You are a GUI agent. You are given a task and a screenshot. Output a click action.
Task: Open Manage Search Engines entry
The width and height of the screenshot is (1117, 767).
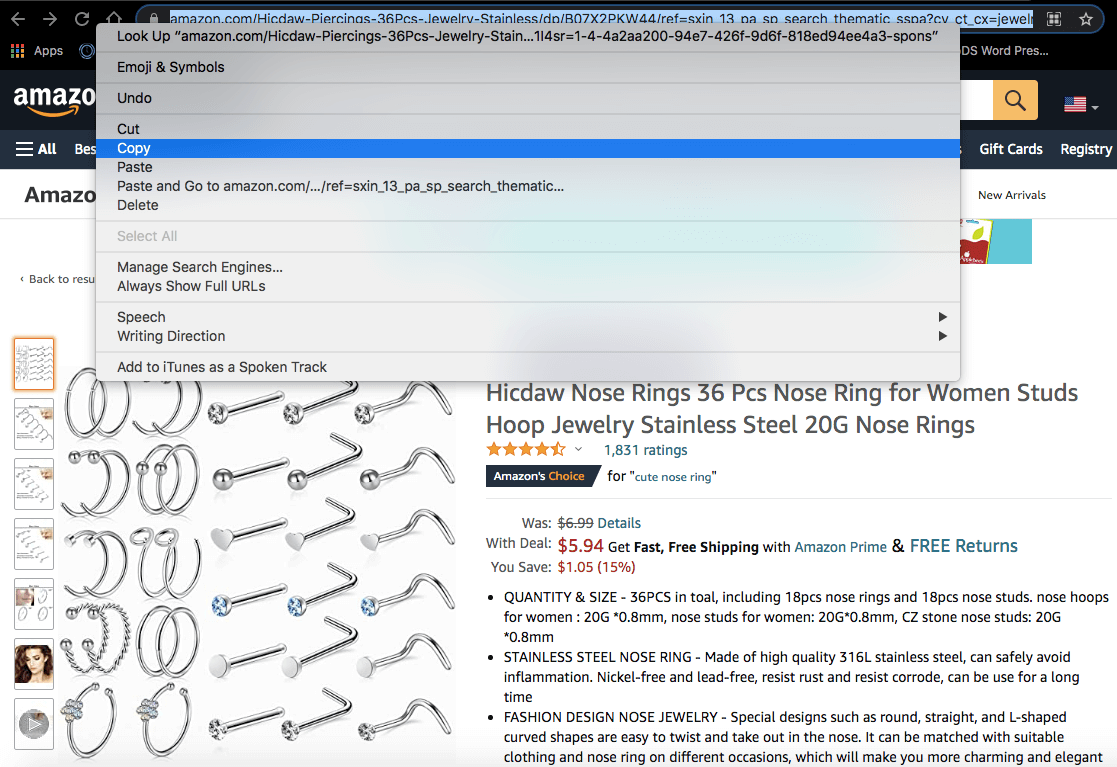tap(528, 267)
